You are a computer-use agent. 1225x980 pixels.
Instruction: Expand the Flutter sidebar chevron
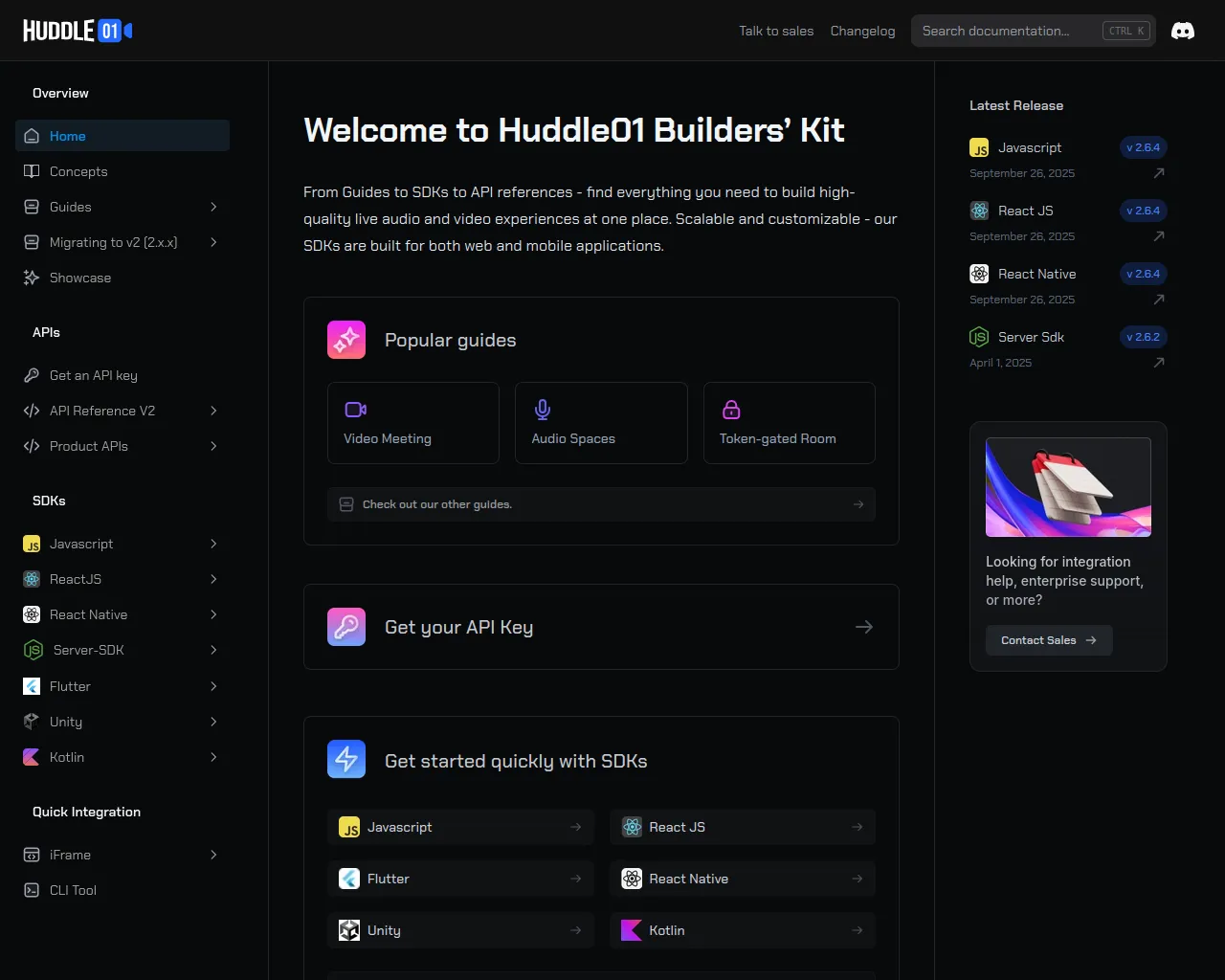point(213,686)
